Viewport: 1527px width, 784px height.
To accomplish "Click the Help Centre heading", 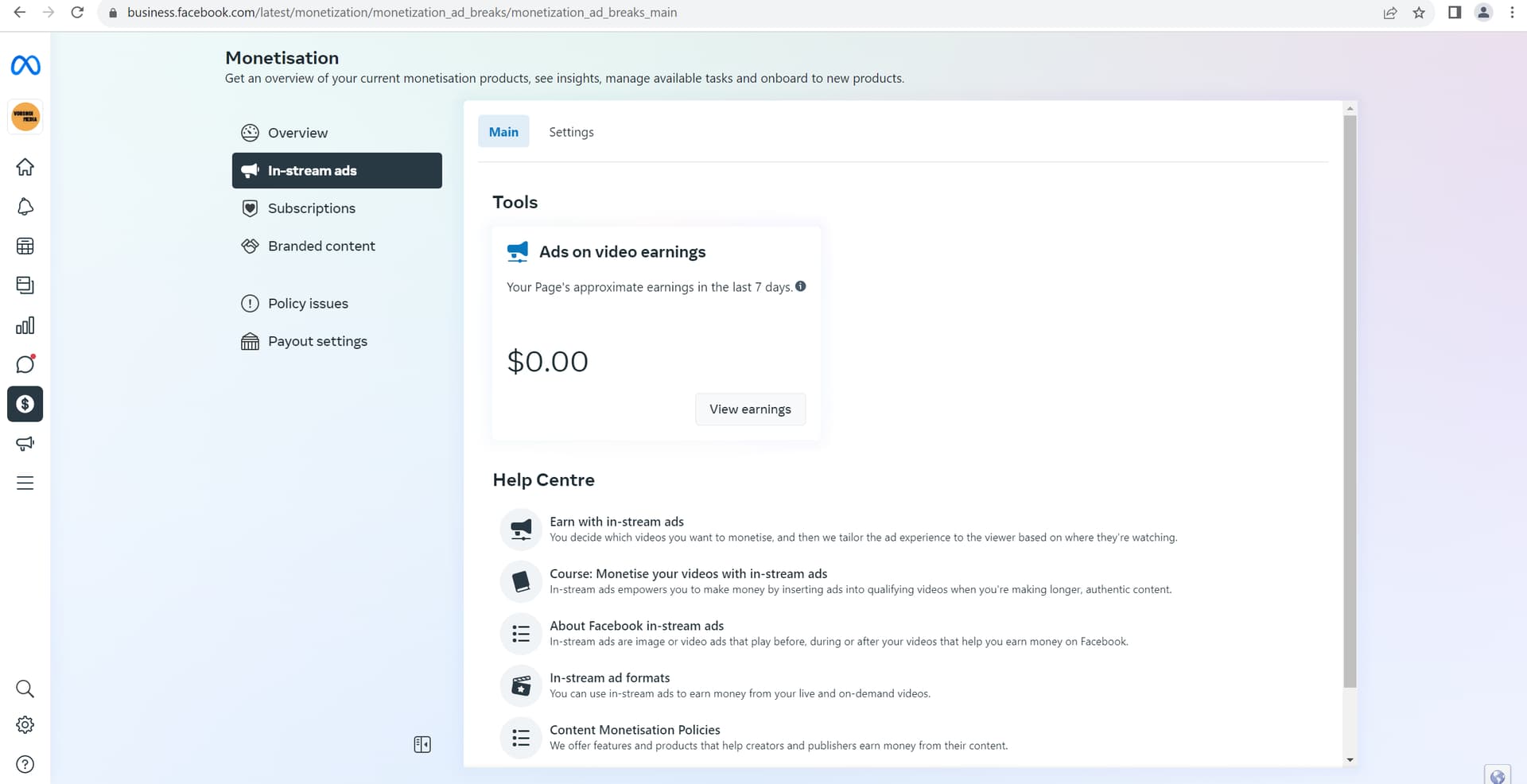I will click(x=544, y=480).
